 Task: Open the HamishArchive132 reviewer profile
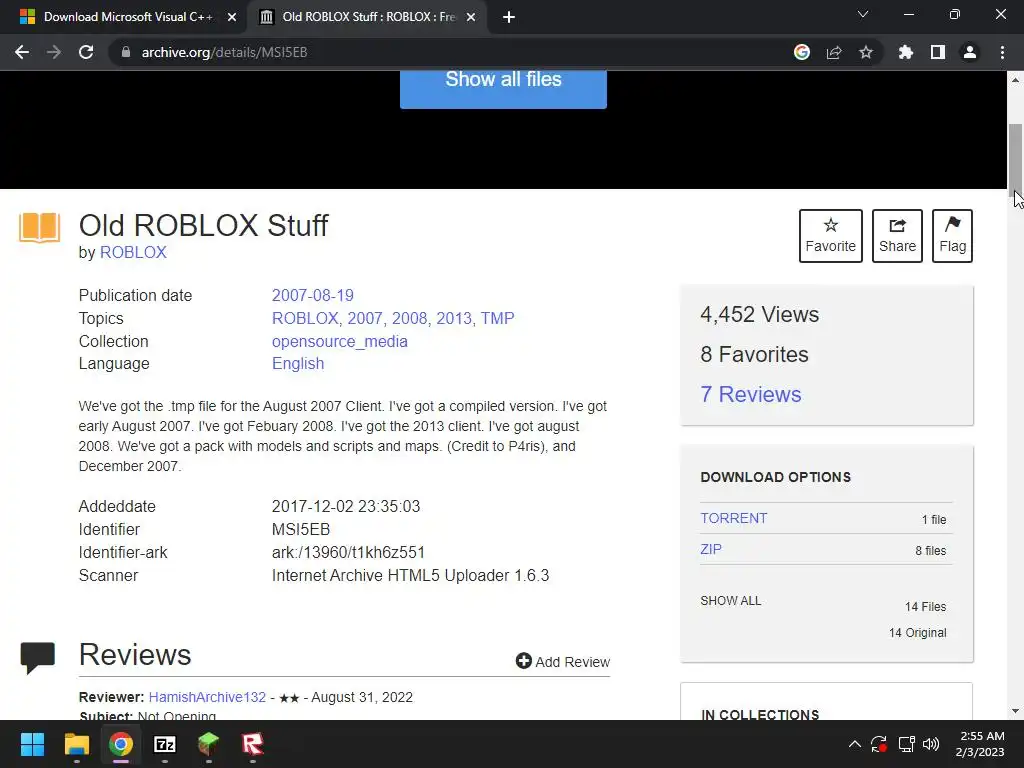(x=208, y=697)
